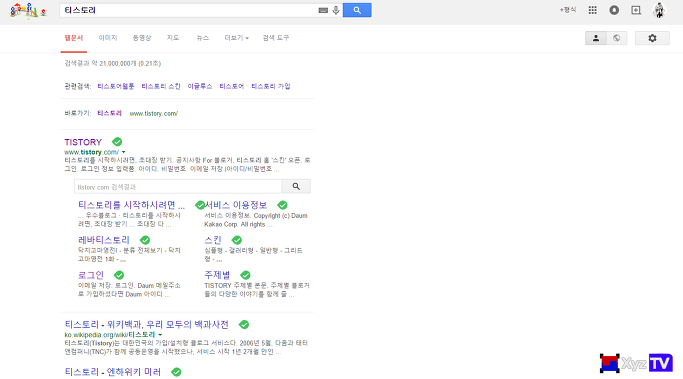Click the 티스토어 related search
The width and height of the screenshot is (683, 379).
pos(232,86)
